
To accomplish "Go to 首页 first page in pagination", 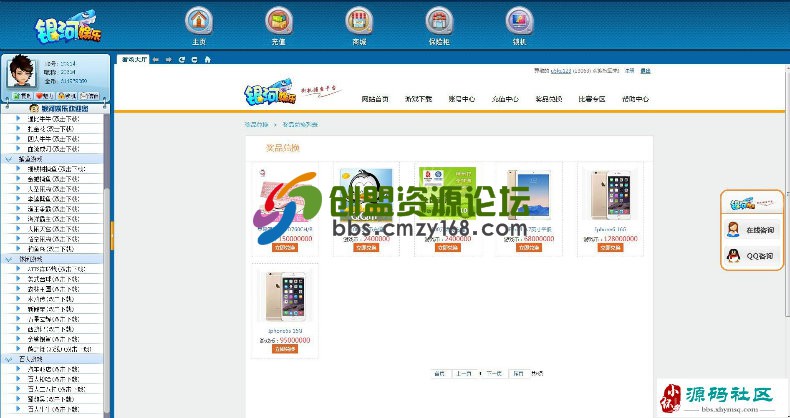I will pyautogui.click(x=439, y=374).
